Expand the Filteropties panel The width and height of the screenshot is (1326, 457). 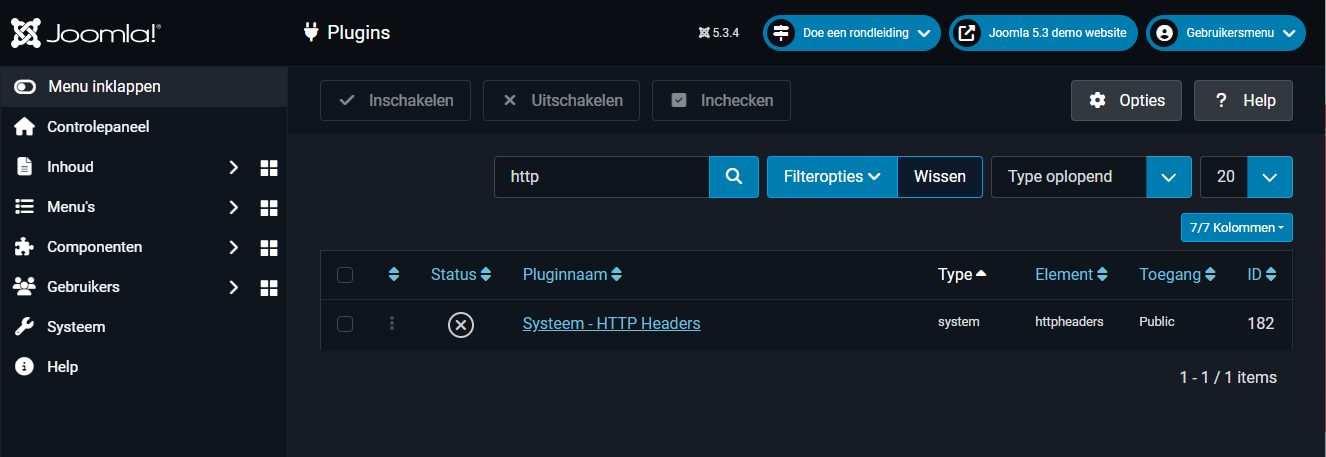click(831, 177)
